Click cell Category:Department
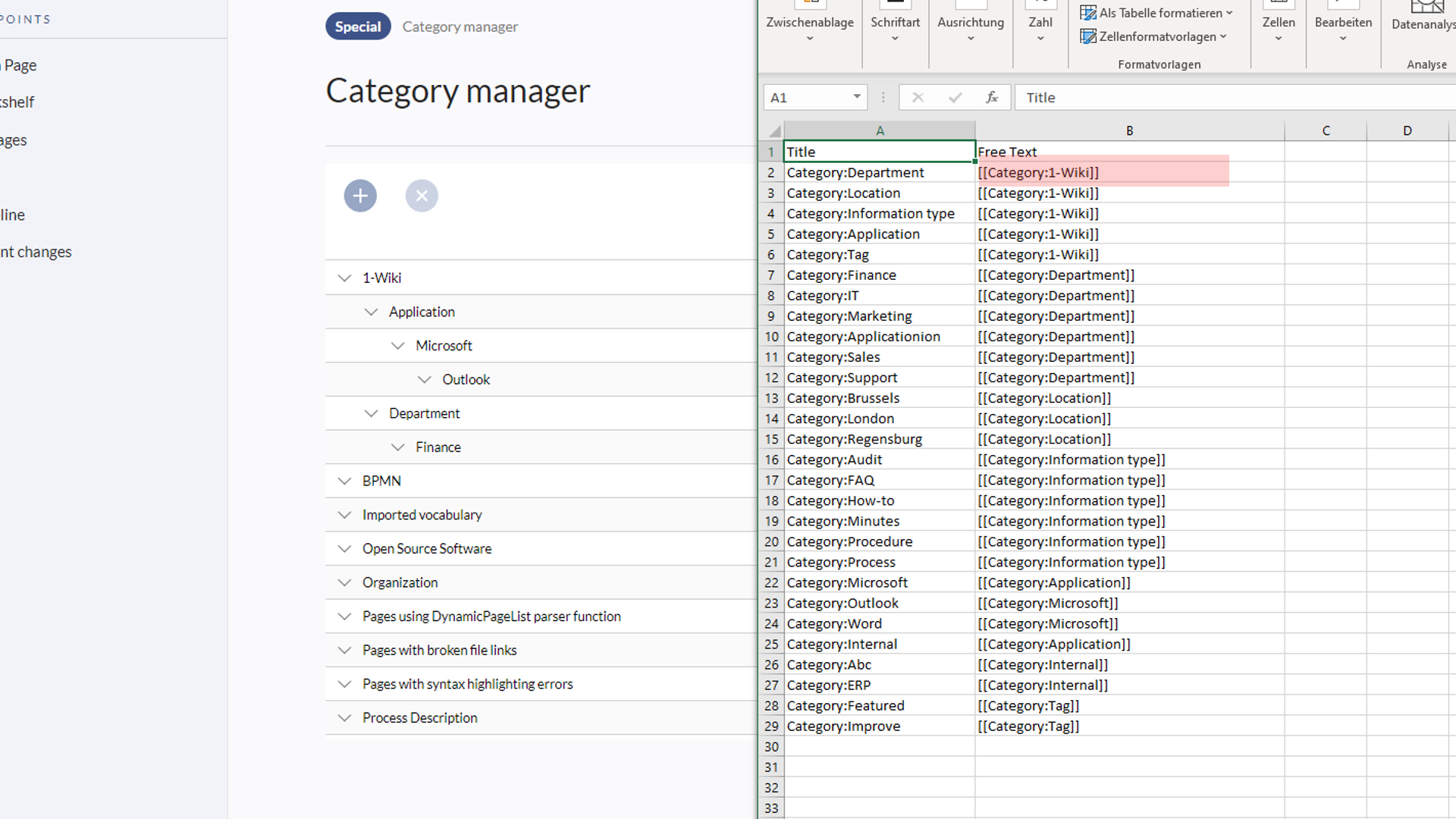 pyautogui.click(x=880, y=172)
